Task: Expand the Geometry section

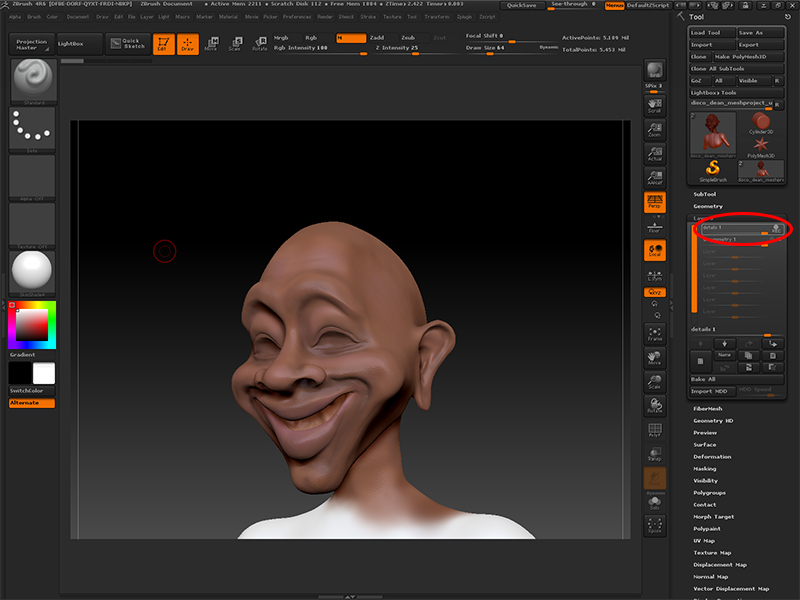Action: [x=708, y=206]
